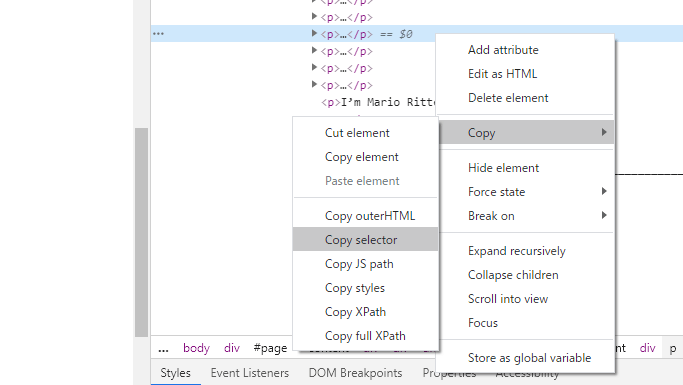Click the vertical scrollbar thumb
This screenshot has height=385, width=683.
tap(142, 232)
